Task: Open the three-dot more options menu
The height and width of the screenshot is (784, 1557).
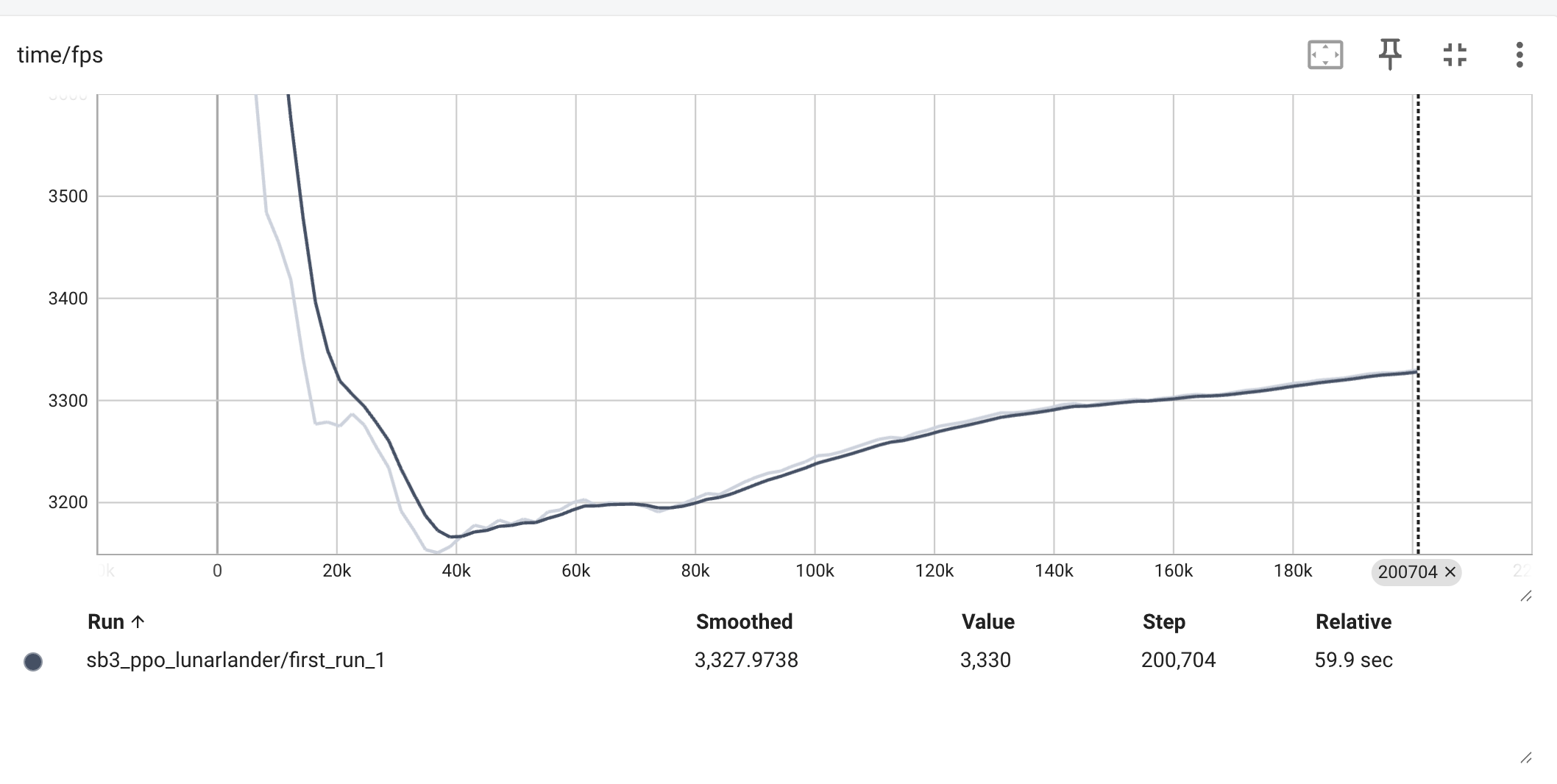Action: coord(1519,55)
